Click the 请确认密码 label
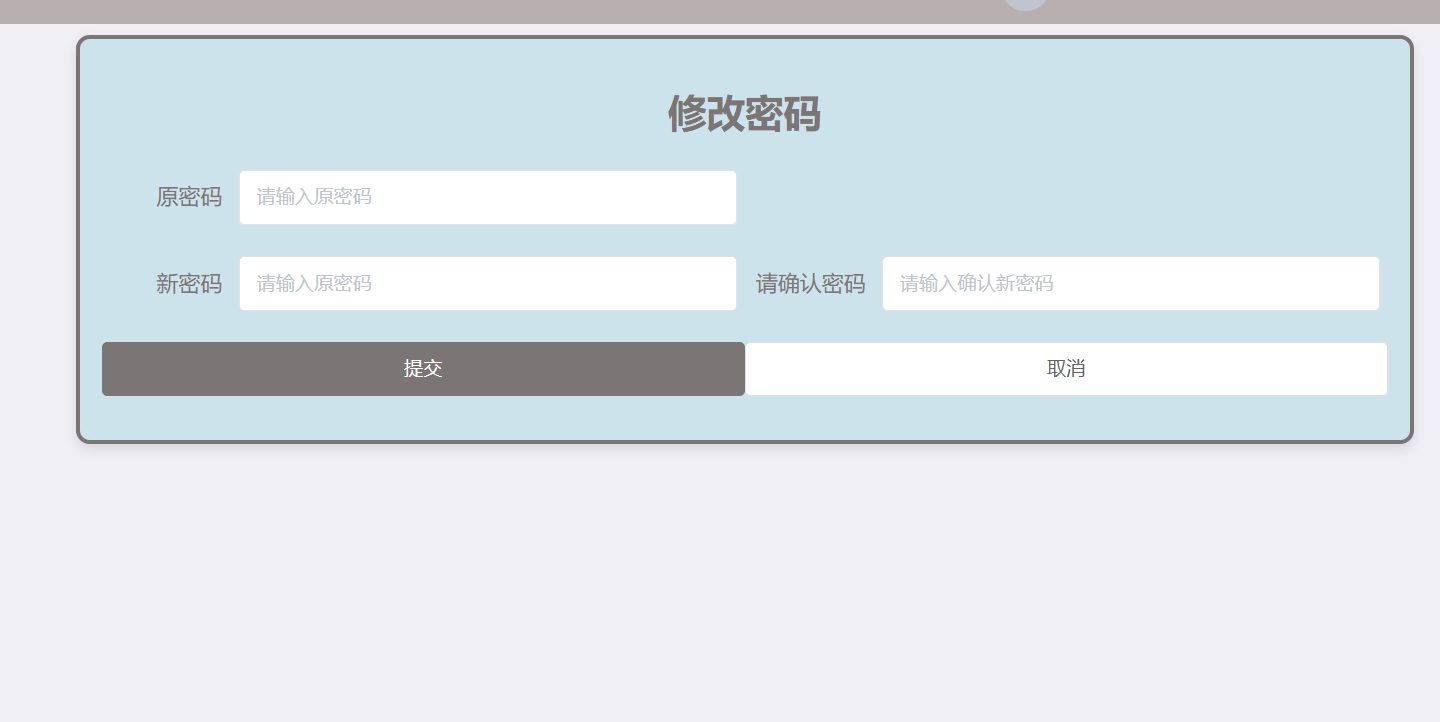Image resolution: width=1440 pixels, height=722 pixels. coord(810,284)
